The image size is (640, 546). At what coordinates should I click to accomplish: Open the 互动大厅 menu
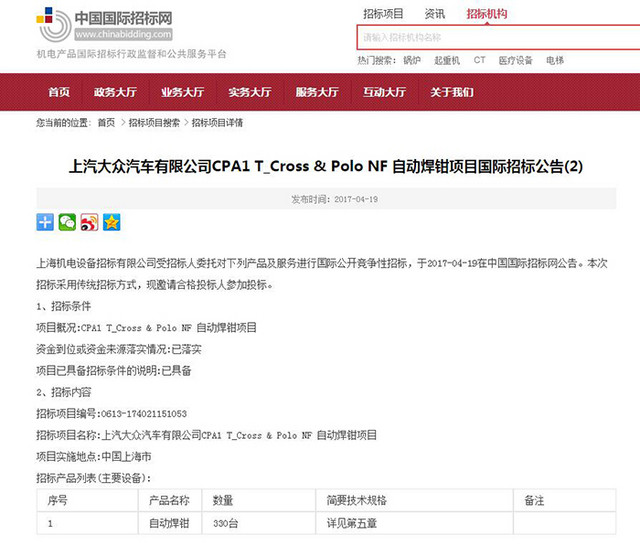coord(384,92)
